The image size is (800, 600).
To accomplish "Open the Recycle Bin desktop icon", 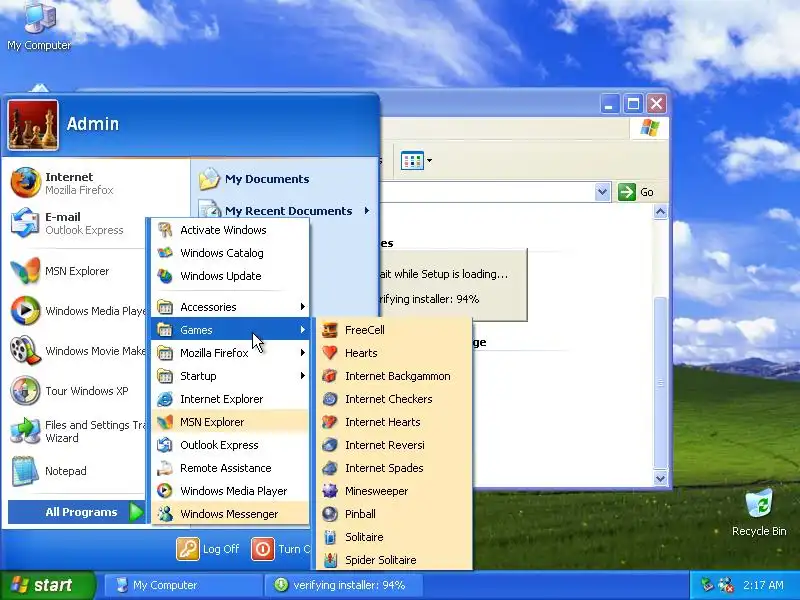I will pyautogui.click(x=759, y=513).
